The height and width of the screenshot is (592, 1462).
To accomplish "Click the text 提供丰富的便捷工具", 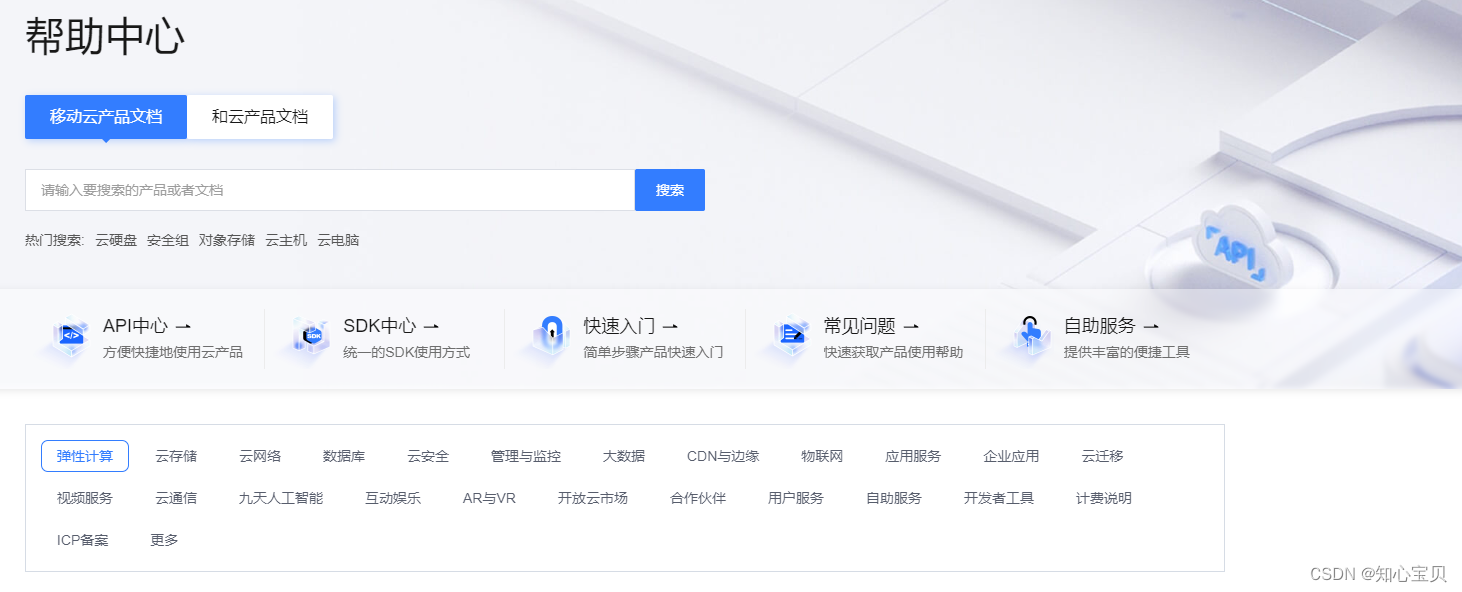I will 1127,352.
